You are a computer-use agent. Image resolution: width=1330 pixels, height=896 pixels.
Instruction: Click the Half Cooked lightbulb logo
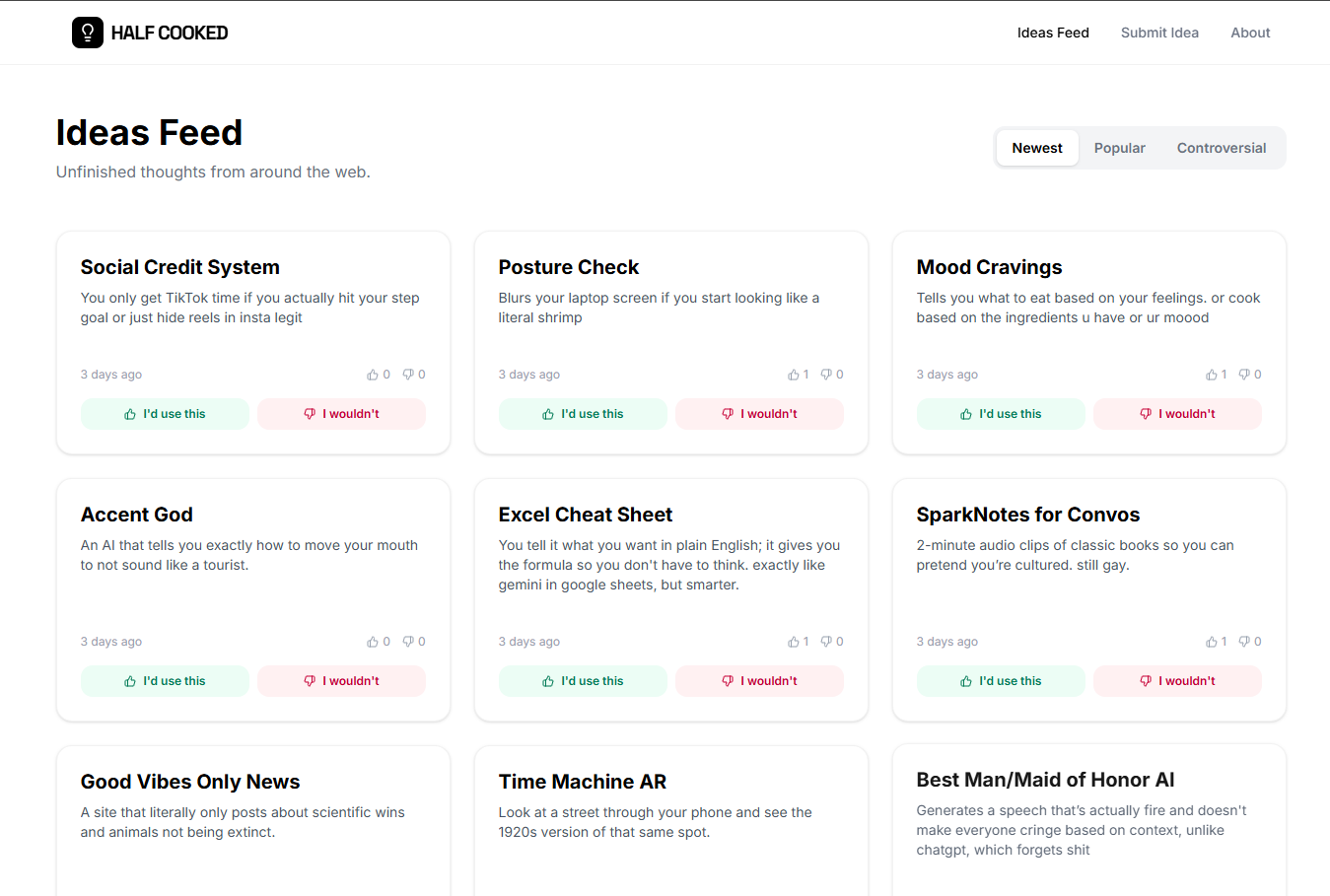point(88,32)
